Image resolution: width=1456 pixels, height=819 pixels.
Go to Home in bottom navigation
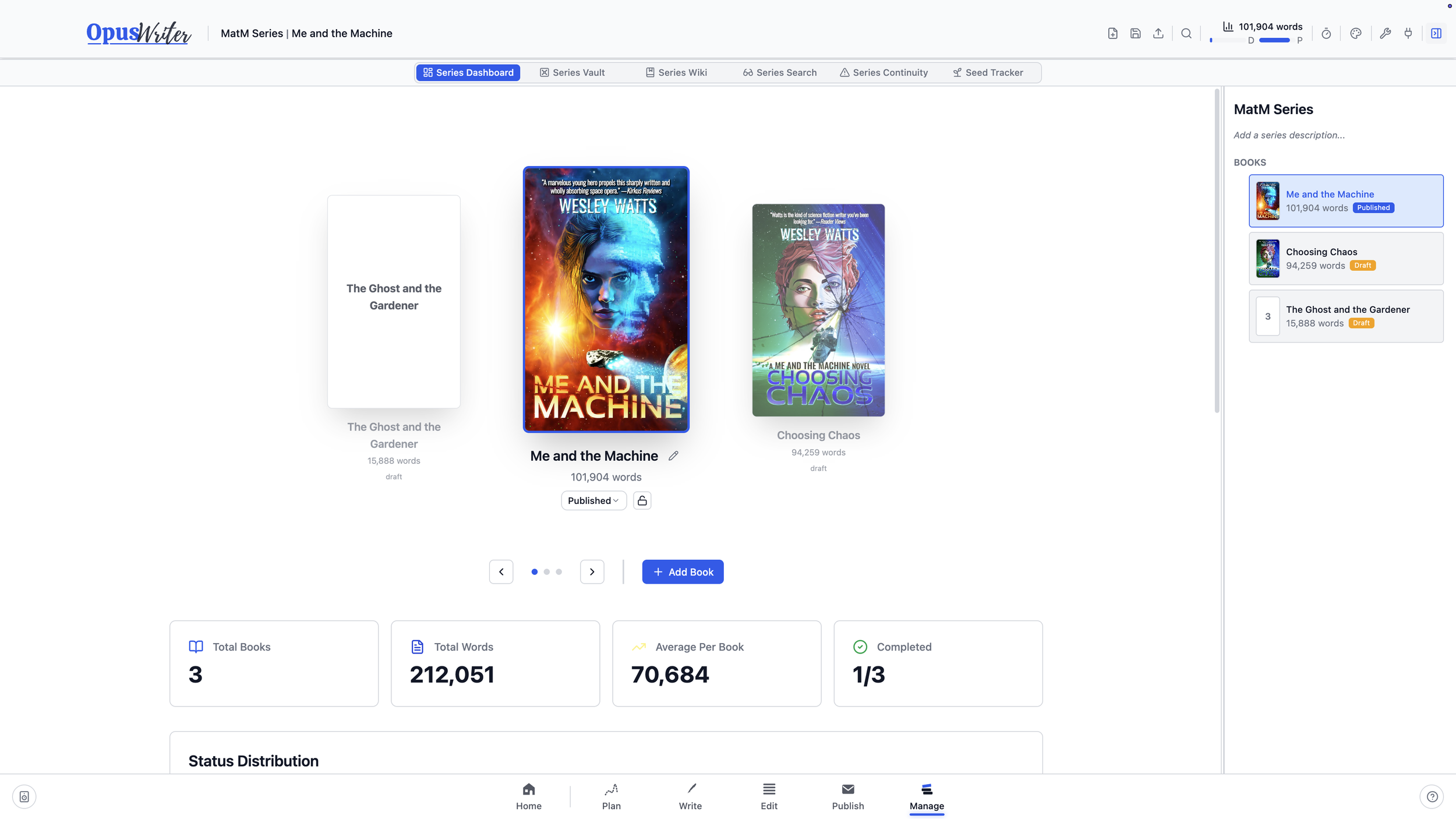(x=528, y=796)
